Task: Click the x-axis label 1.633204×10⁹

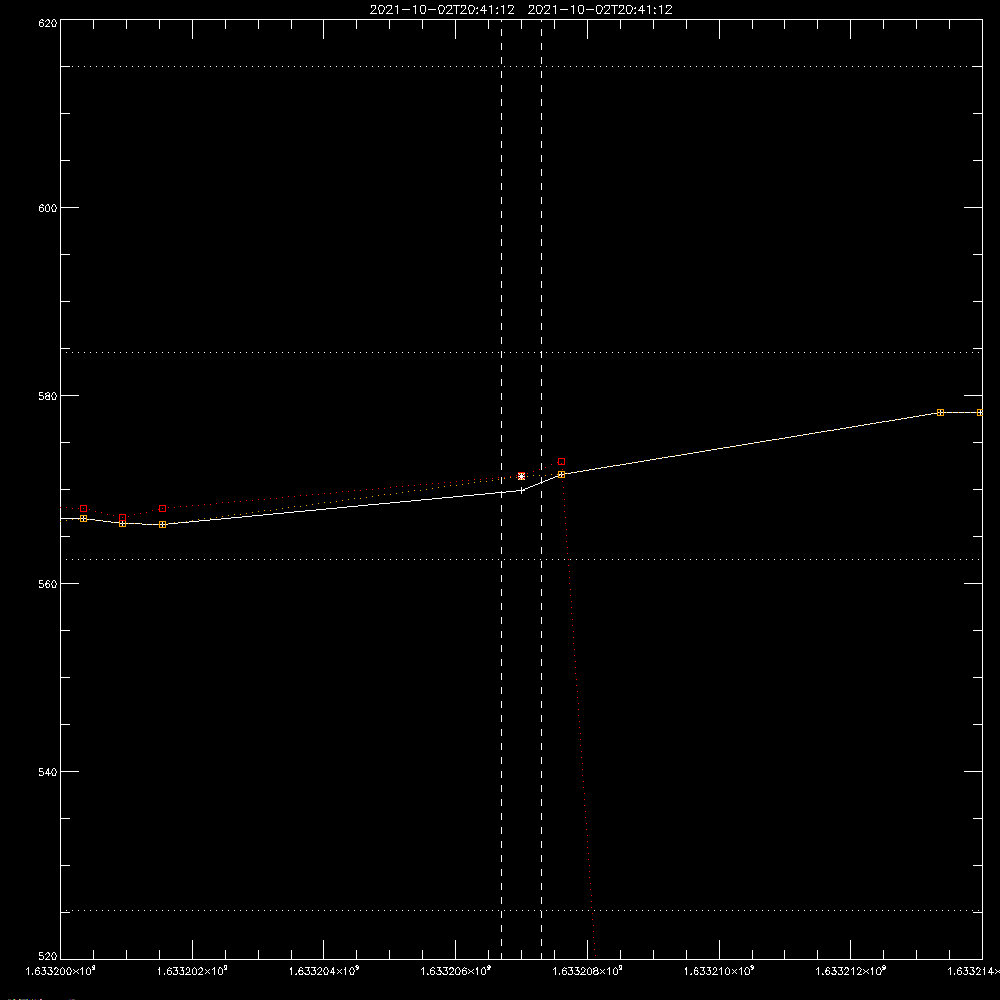Action: (324, 971)
